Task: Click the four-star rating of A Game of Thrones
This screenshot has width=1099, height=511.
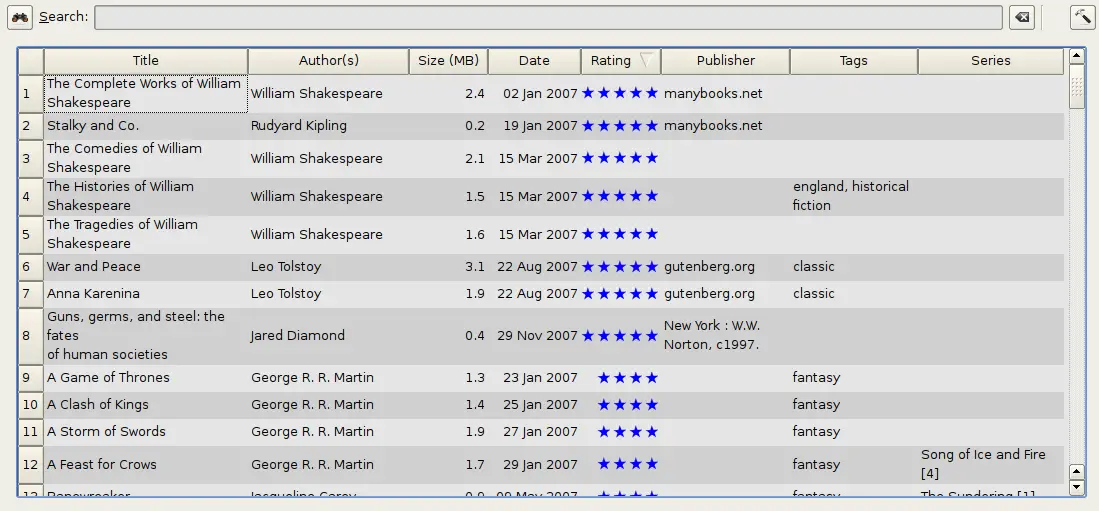Action: pyautogui.click(x=628, y=378)
